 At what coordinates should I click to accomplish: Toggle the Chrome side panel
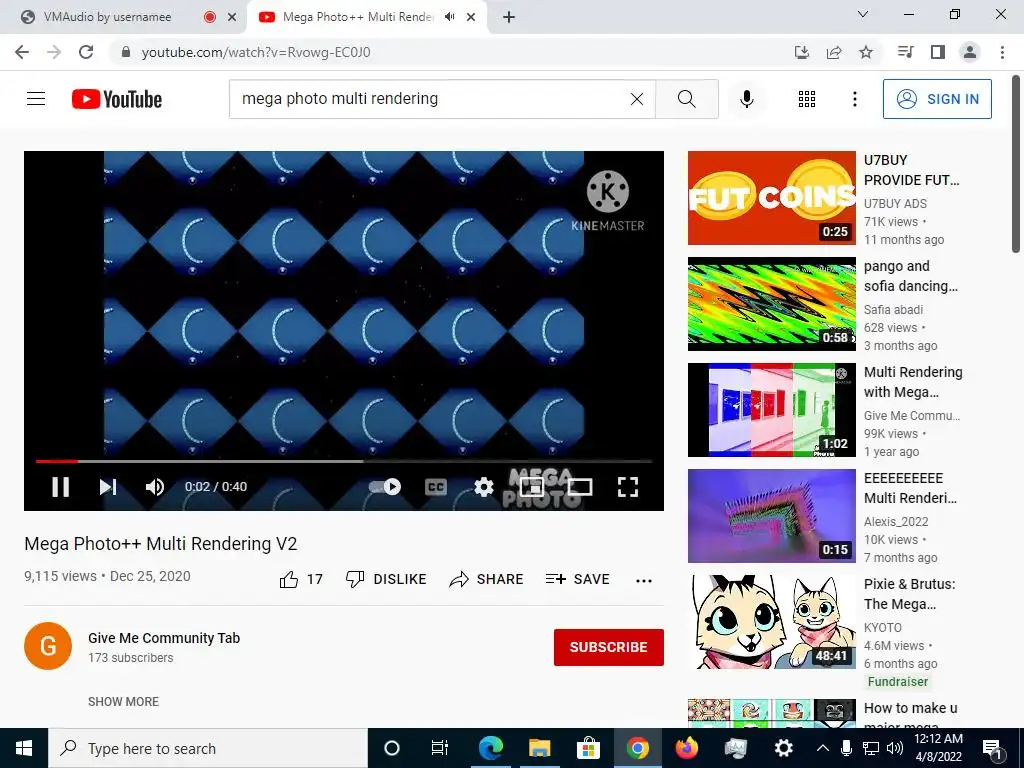[x=938, y=52]
